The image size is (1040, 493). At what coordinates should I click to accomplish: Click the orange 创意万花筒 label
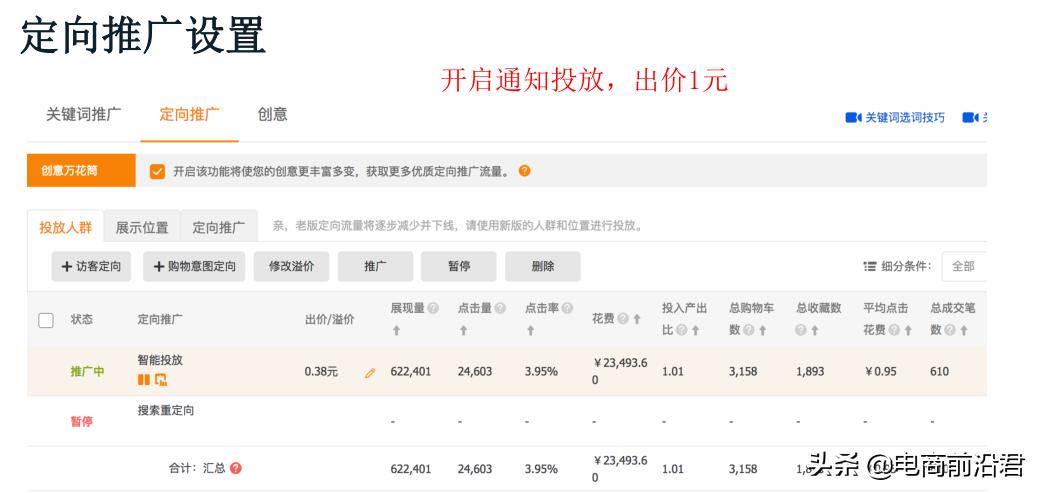point(82,171)
